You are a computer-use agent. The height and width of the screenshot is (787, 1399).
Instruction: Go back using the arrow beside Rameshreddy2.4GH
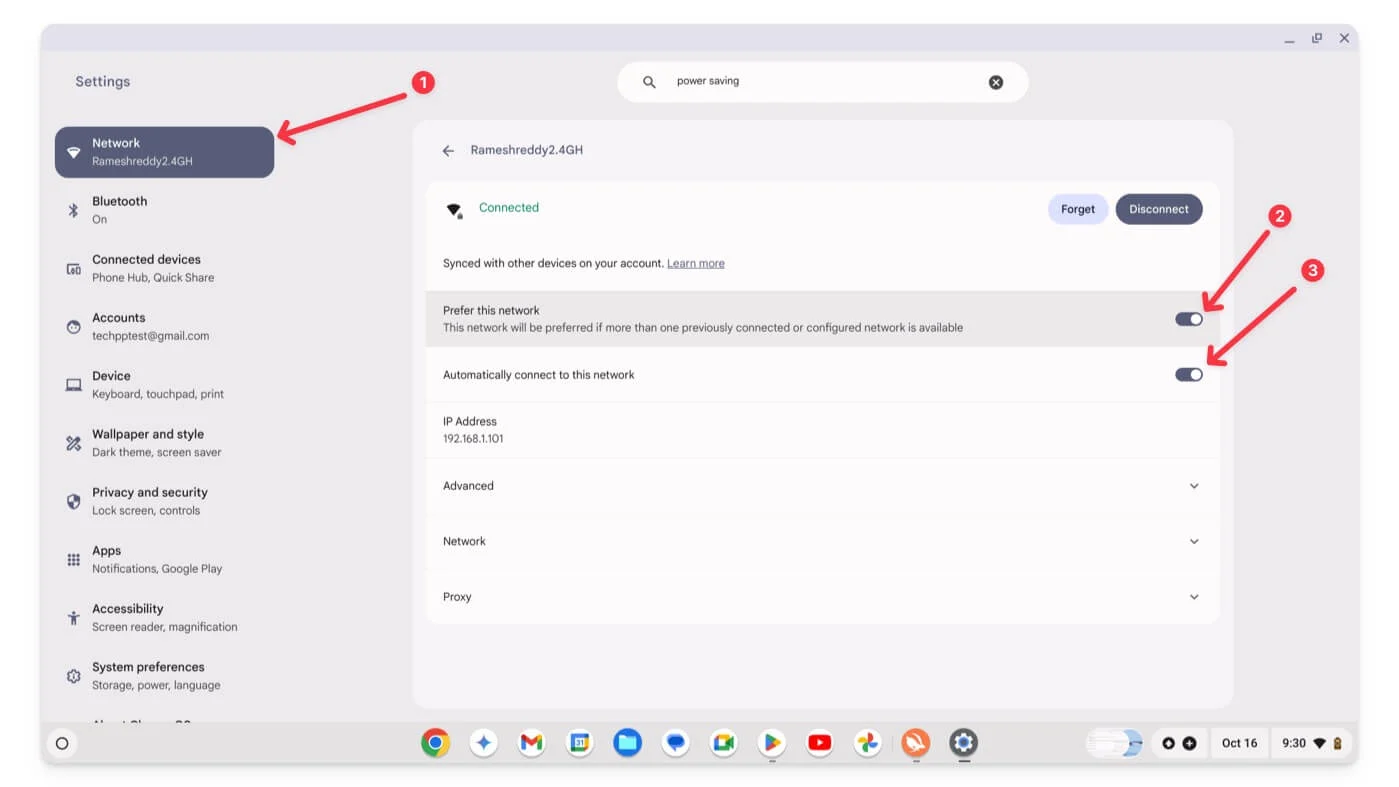point(448,150)
